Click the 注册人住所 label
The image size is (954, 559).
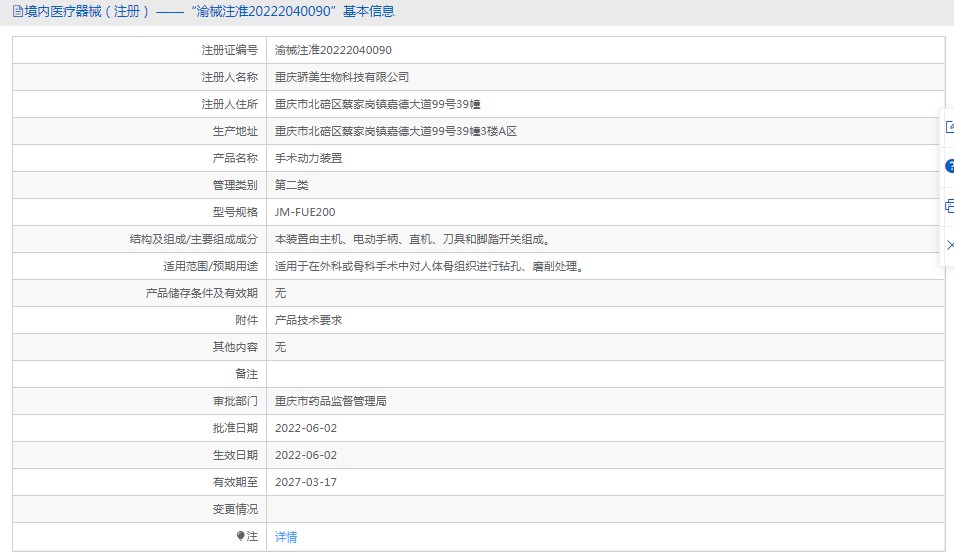tap(230, 104)
